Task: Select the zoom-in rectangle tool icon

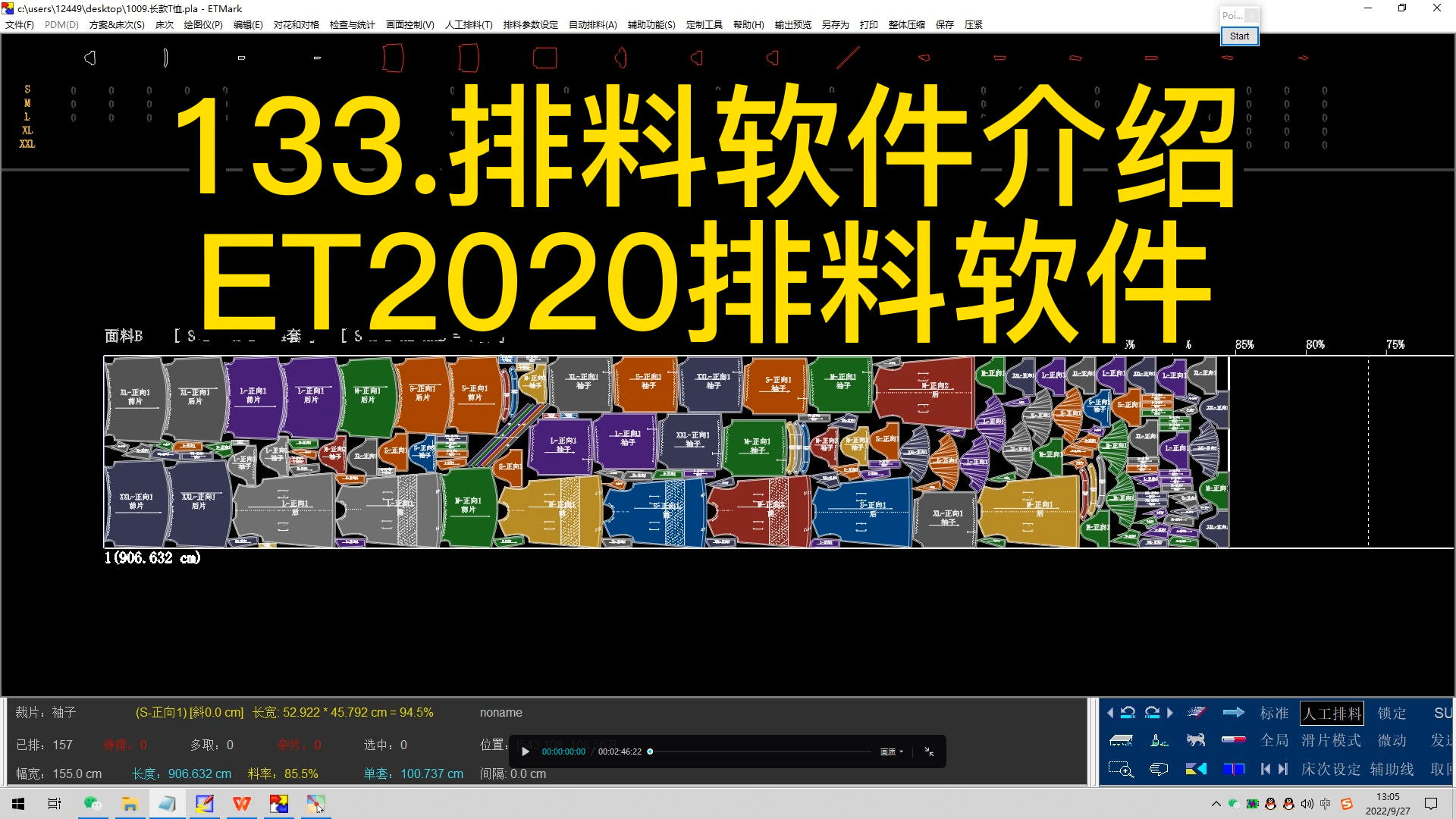Action: [x=1121, y=769]
